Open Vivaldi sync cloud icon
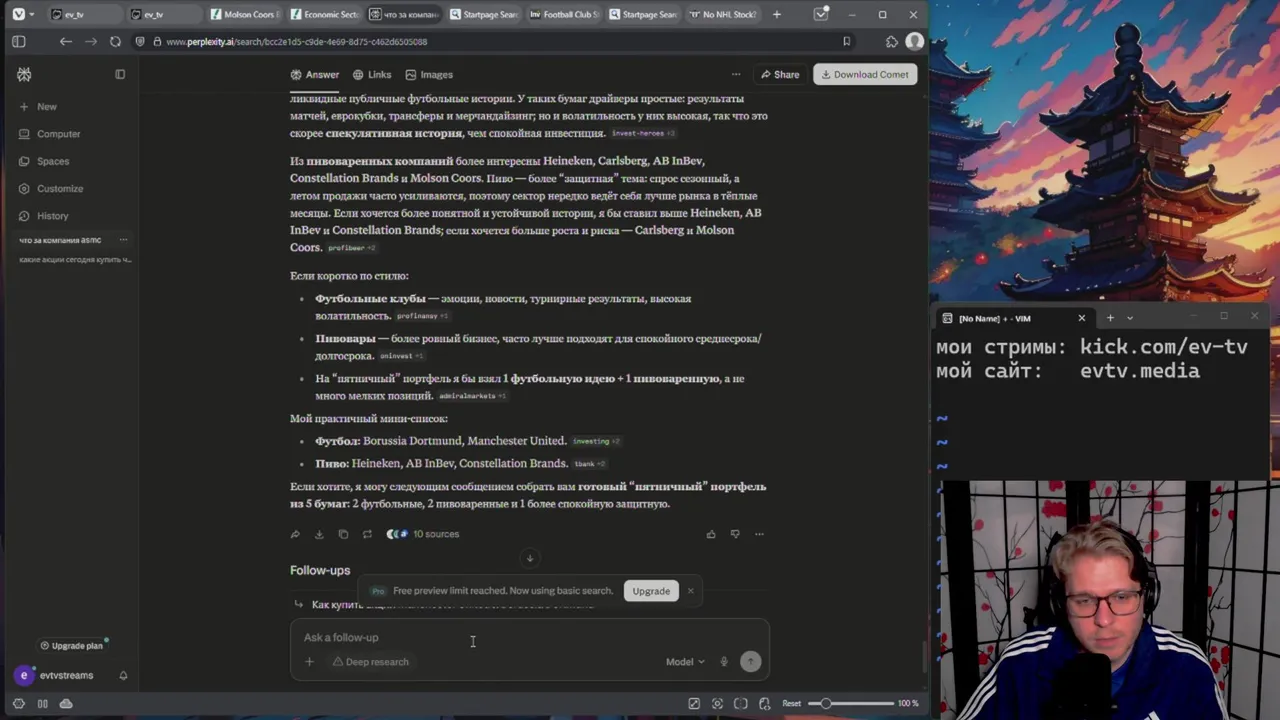 pos(66,703)
